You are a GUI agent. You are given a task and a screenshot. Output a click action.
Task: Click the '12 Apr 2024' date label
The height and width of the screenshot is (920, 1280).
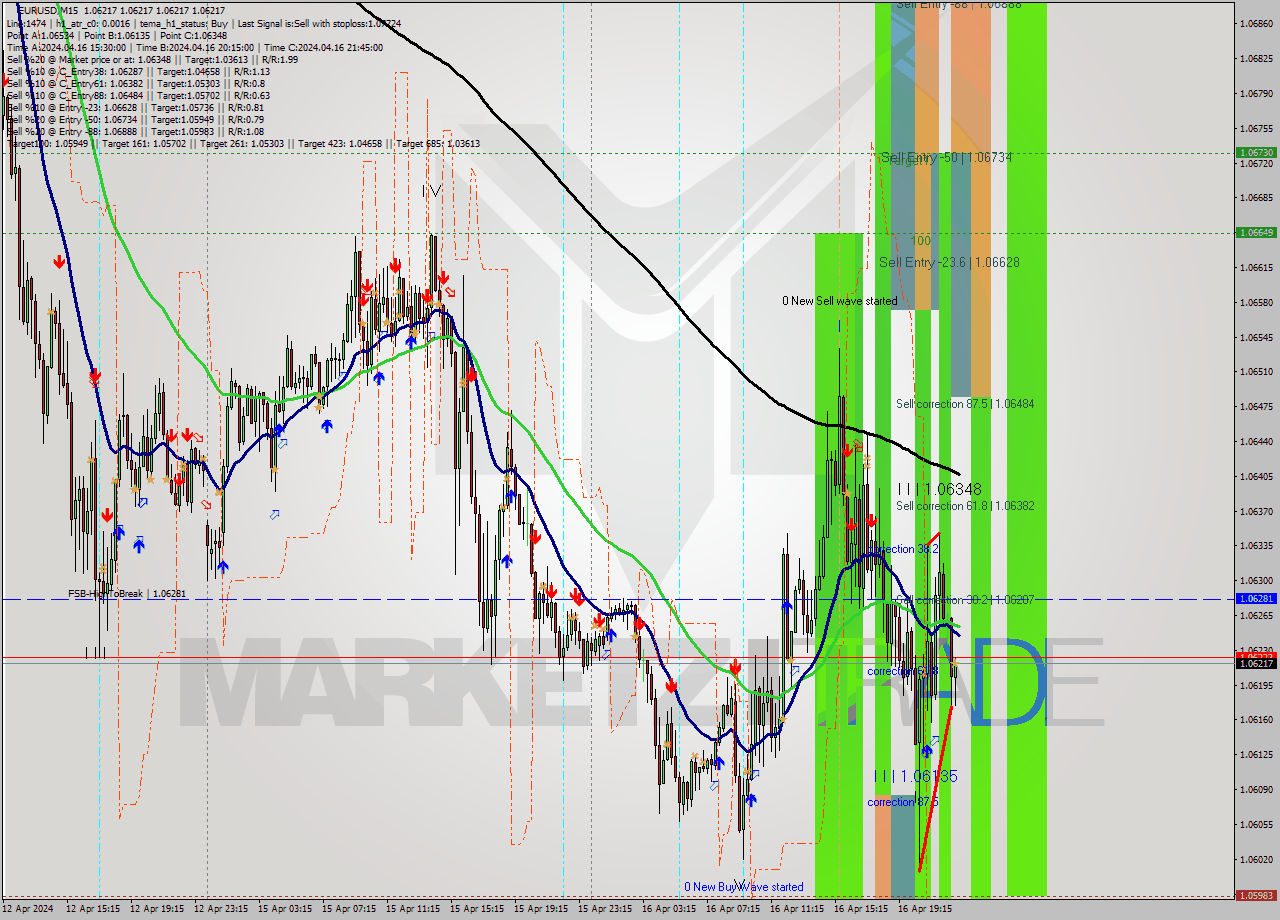(x=29, y=910)
